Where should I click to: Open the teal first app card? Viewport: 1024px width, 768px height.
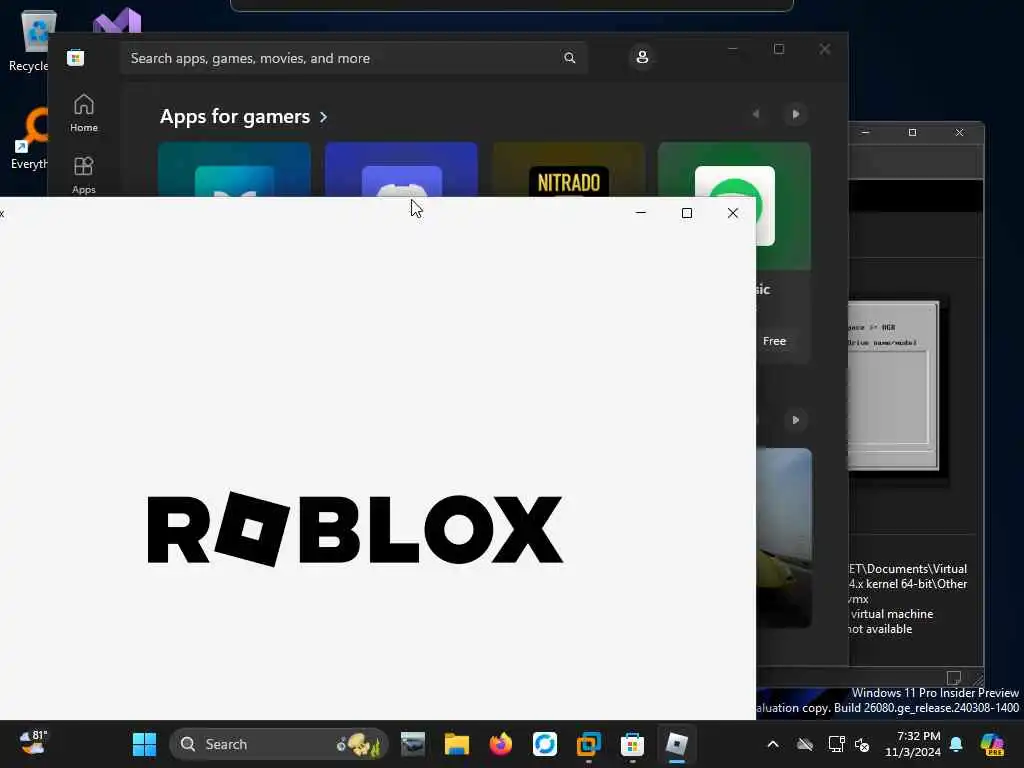pos(234,169)
